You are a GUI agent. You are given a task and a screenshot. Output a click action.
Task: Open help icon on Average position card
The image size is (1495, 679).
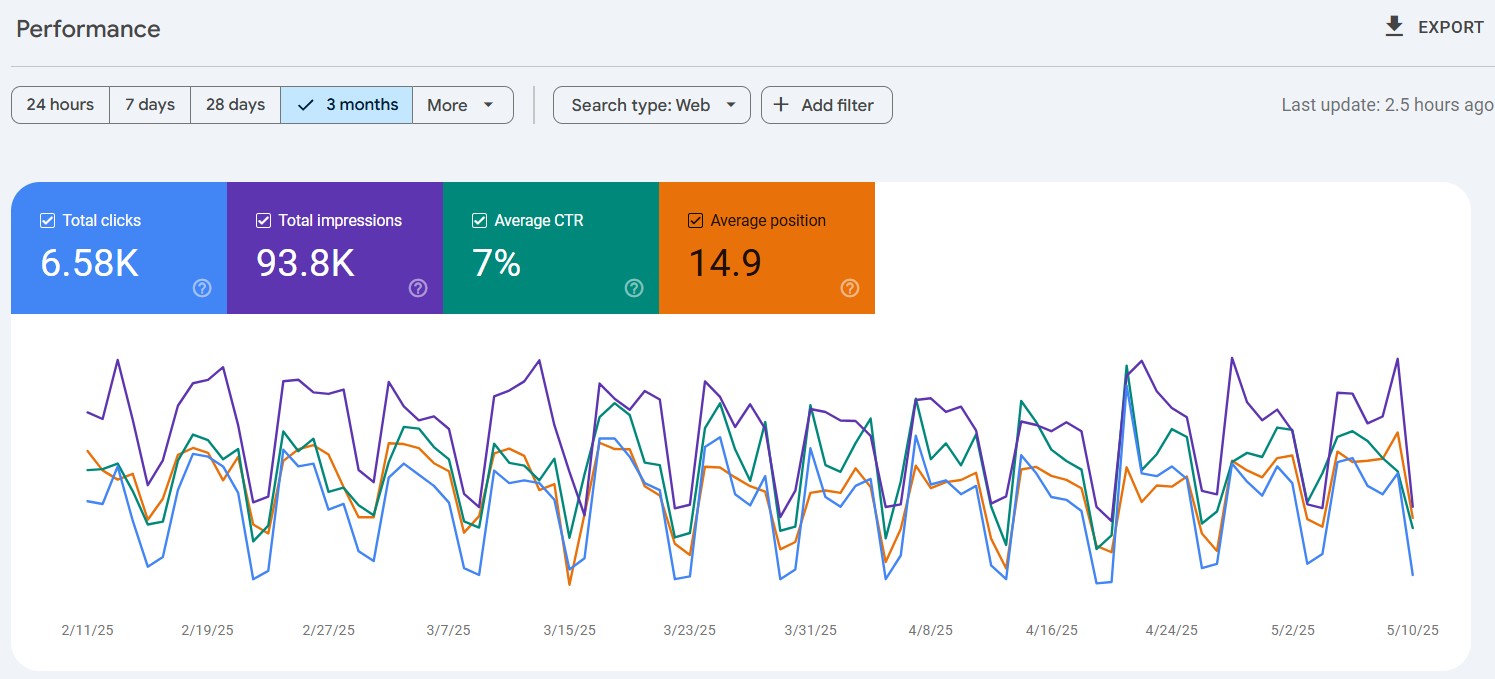(x=850, y=288)
